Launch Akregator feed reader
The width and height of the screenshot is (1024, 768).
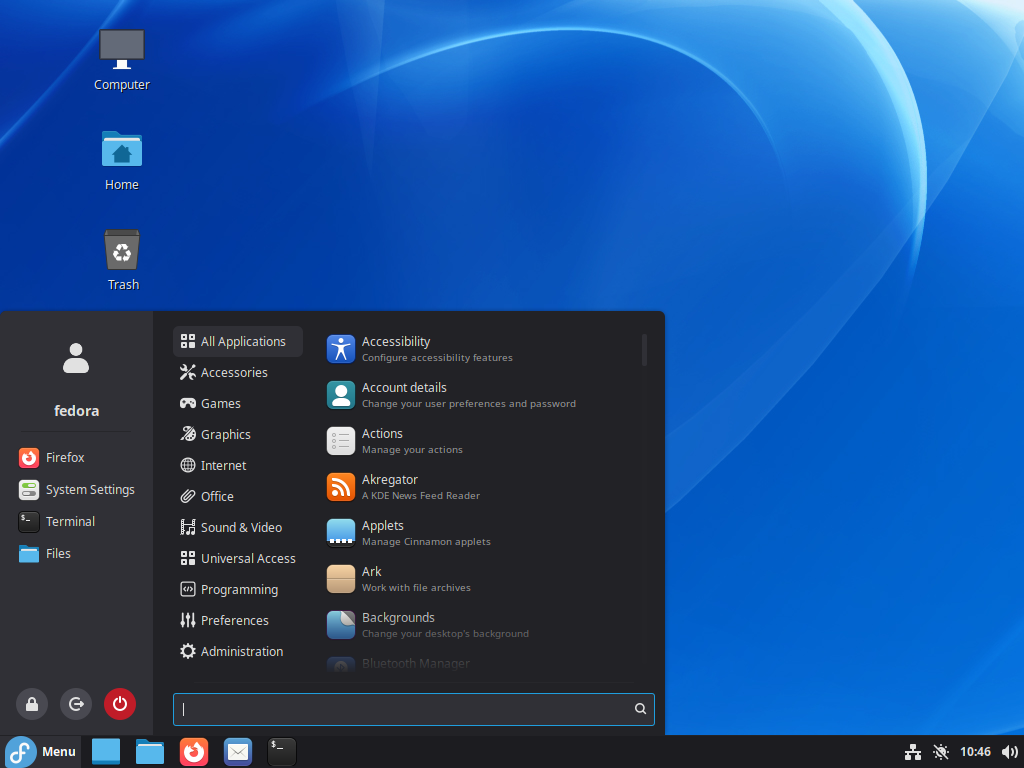click(x=480, y=487)
